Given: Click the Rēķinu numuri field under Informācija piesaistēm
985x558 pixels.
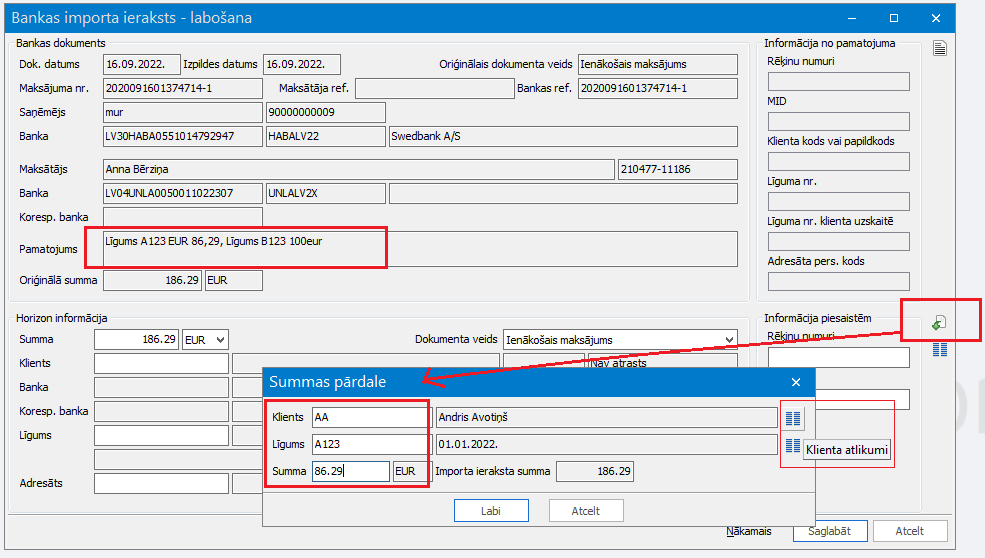Looking at the screenshot, I should tap(839, 358).
